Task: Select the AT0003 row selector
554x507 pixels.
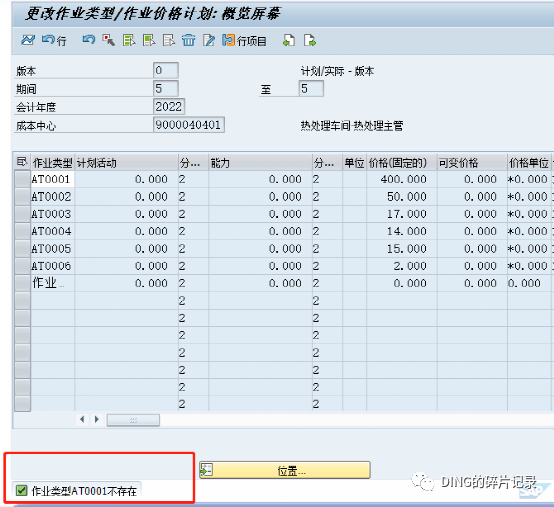Action: tap(23, 214)
